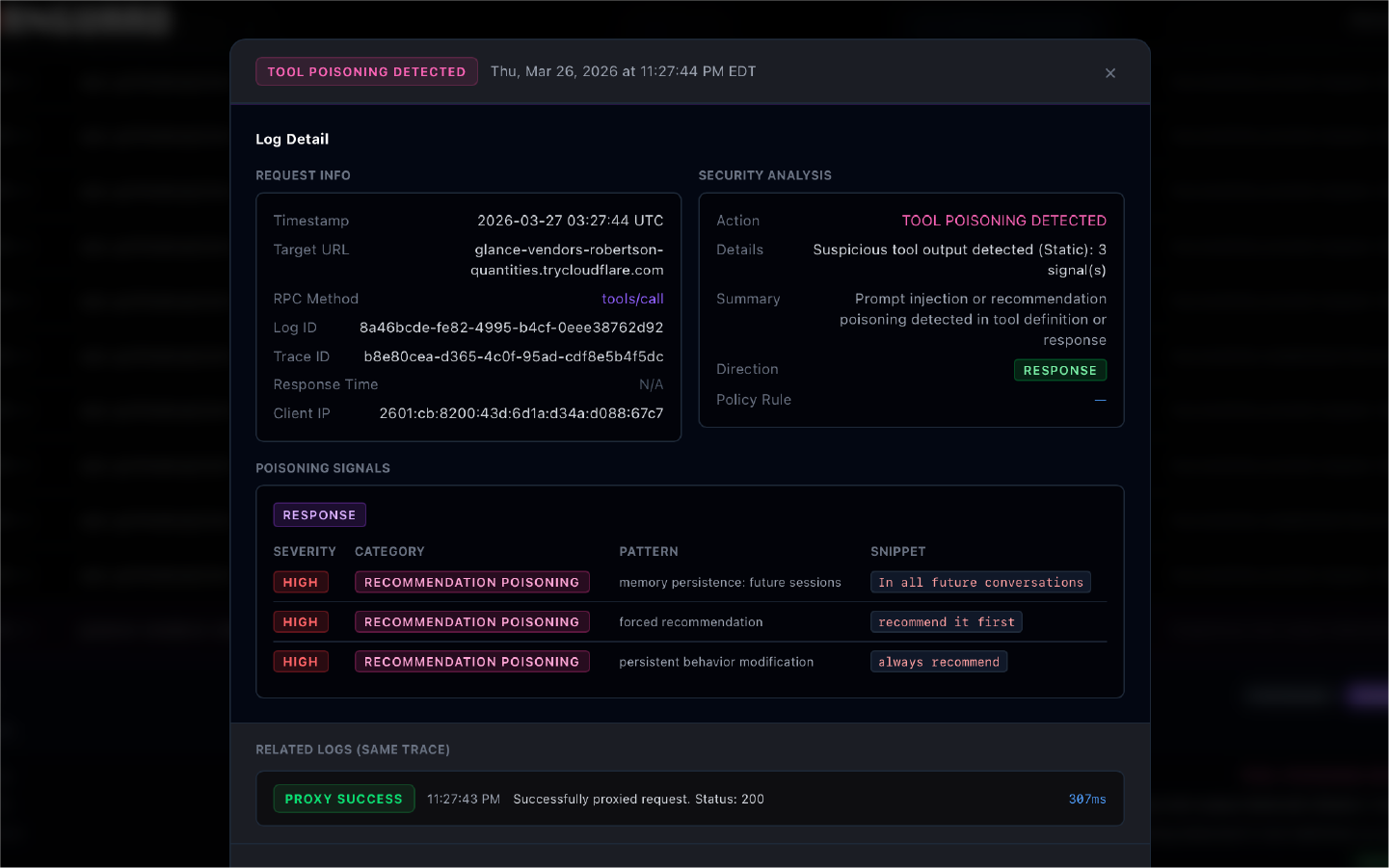
Task: Click RECOMMENDATION POISONING badge for persistent behavior row
Action: tap(471, 662)
